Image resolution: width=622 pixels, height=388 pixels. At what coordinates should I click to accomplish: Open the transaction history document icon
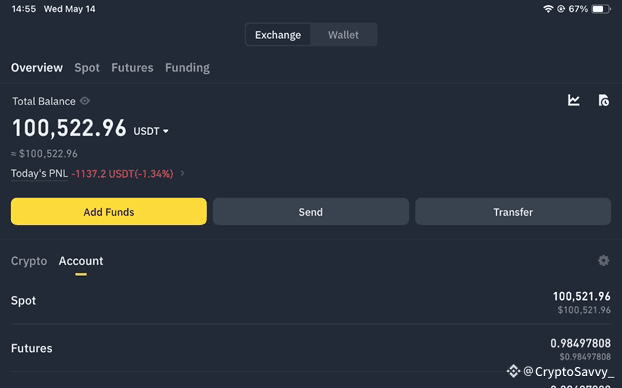tap(603, 100)
